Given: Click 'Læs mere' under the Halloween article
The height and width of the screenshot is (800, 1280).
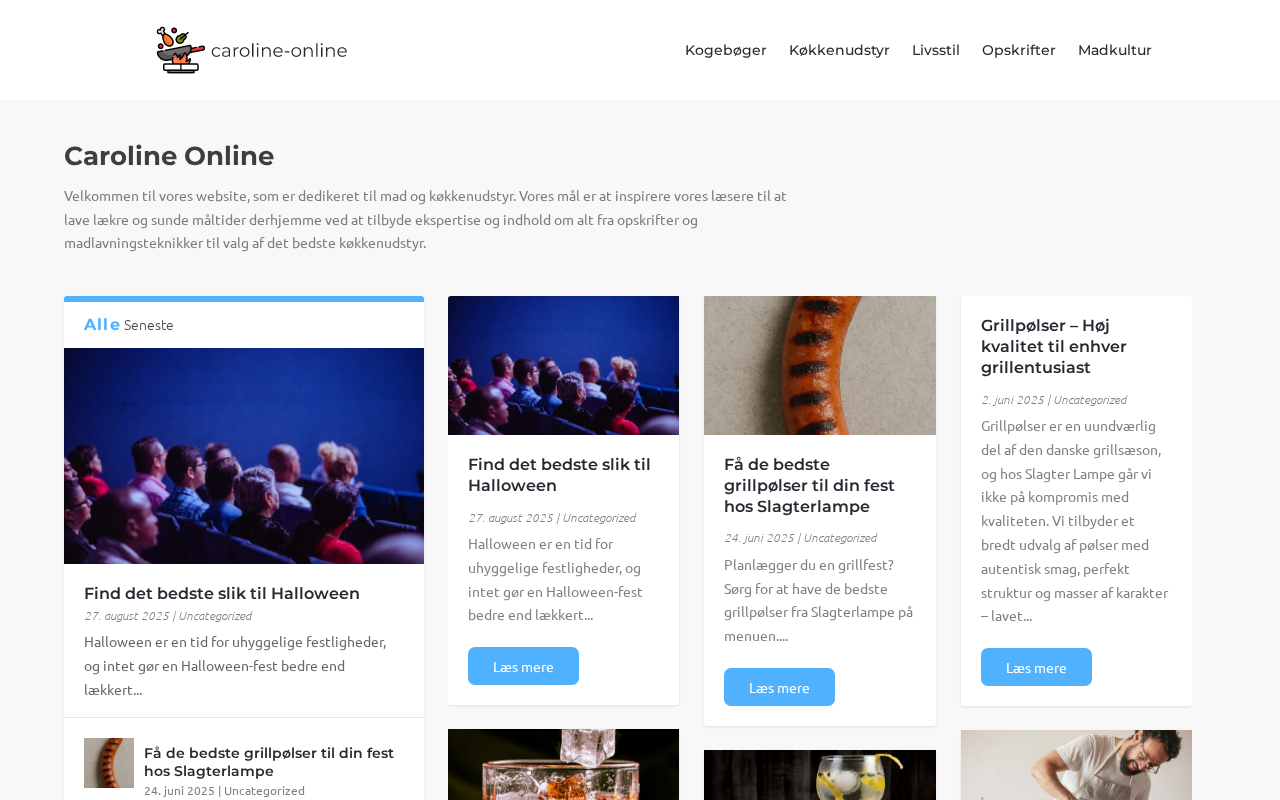Looking at the screenshot, I should (523, 666).
